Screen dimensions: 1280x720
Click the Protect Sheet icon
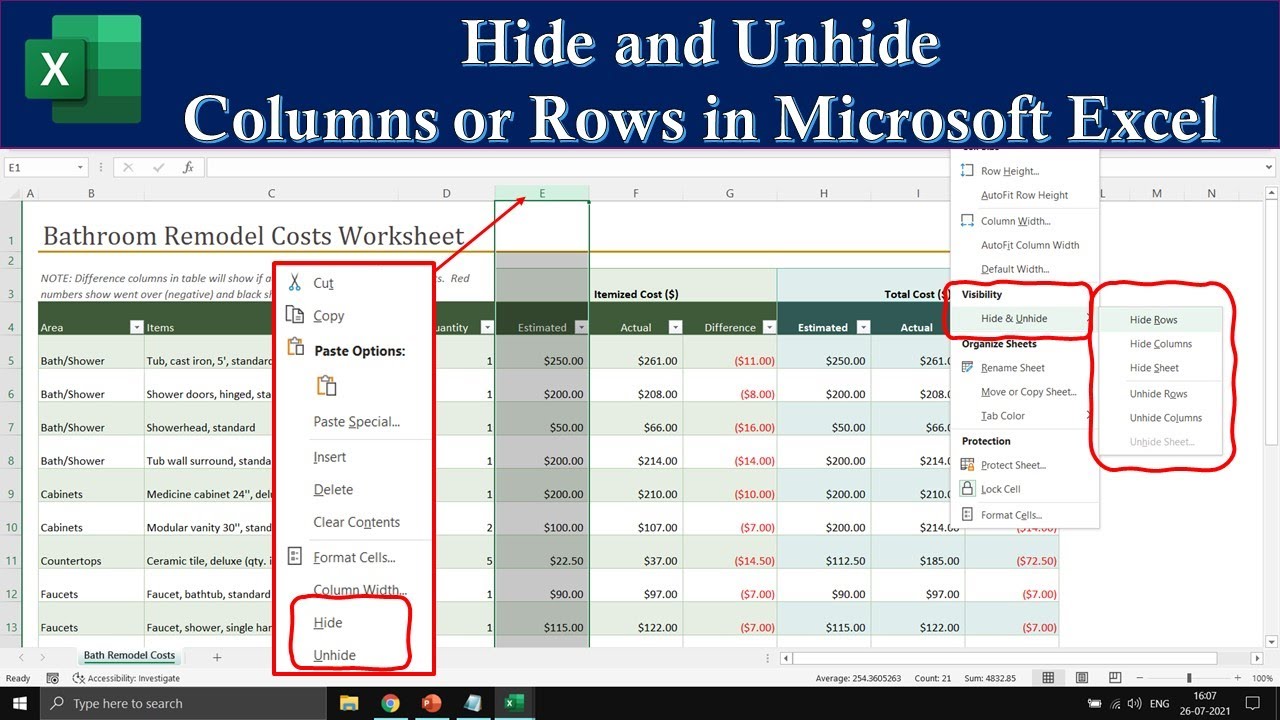point(967,465)
